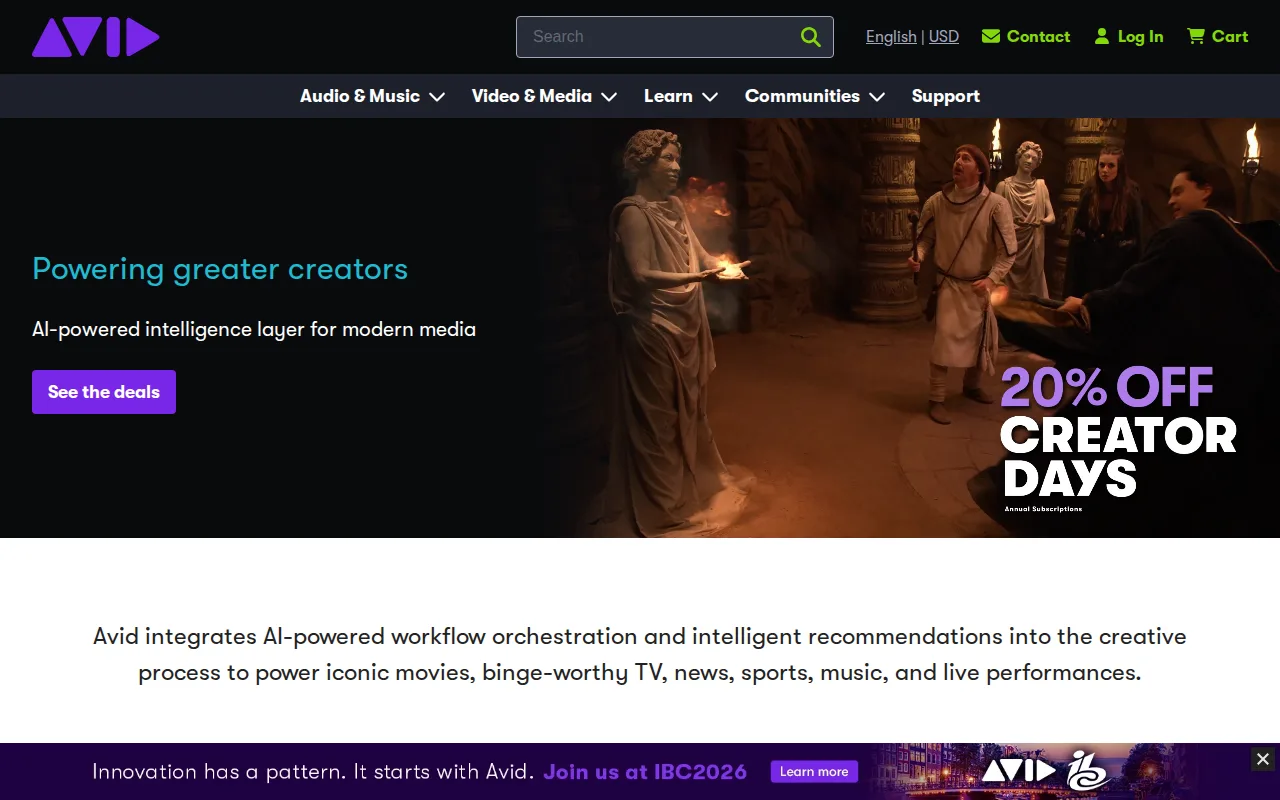Close the IBC2026 bottom banner
This screenshot has height=800, width=1280.
click(x=1263, y=759)
